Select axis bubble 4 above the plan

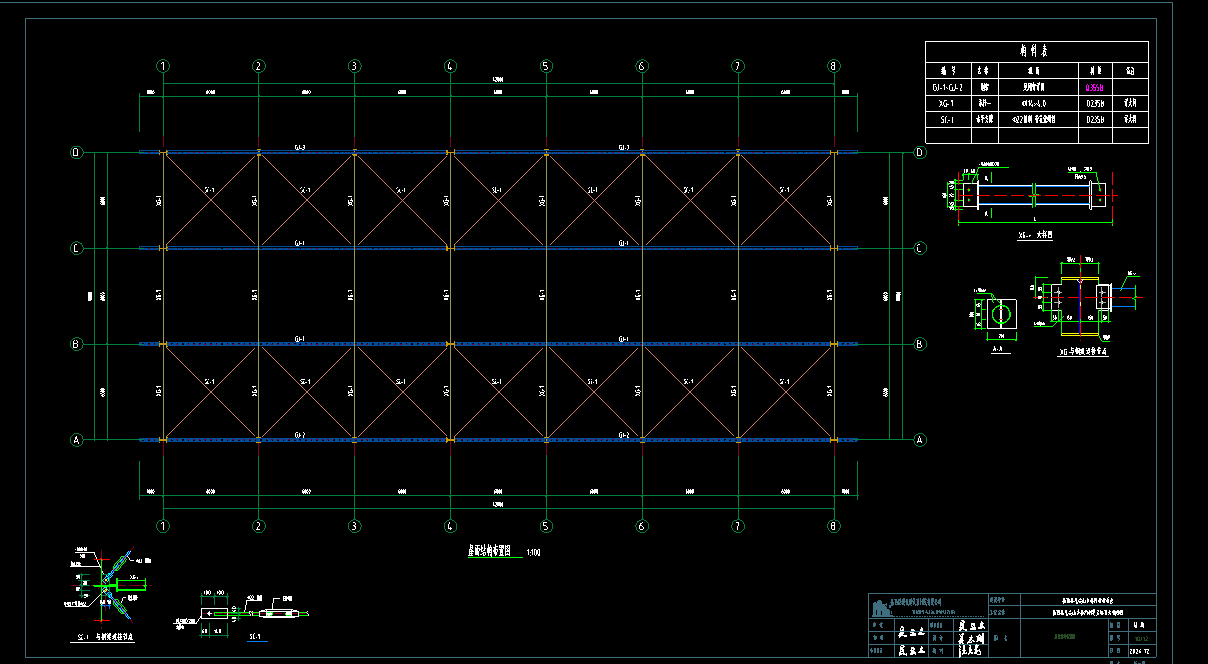(x=450, y=66)
